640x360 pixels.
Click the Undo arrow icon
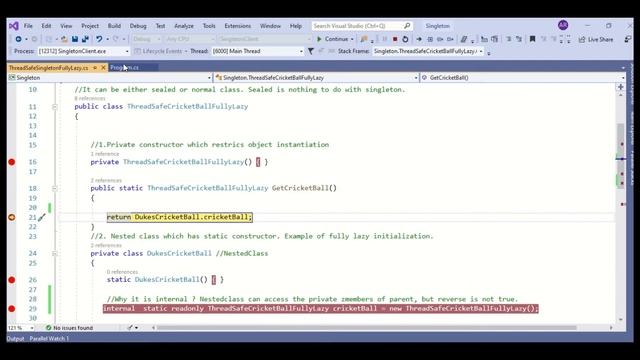[x=99, y=39]
